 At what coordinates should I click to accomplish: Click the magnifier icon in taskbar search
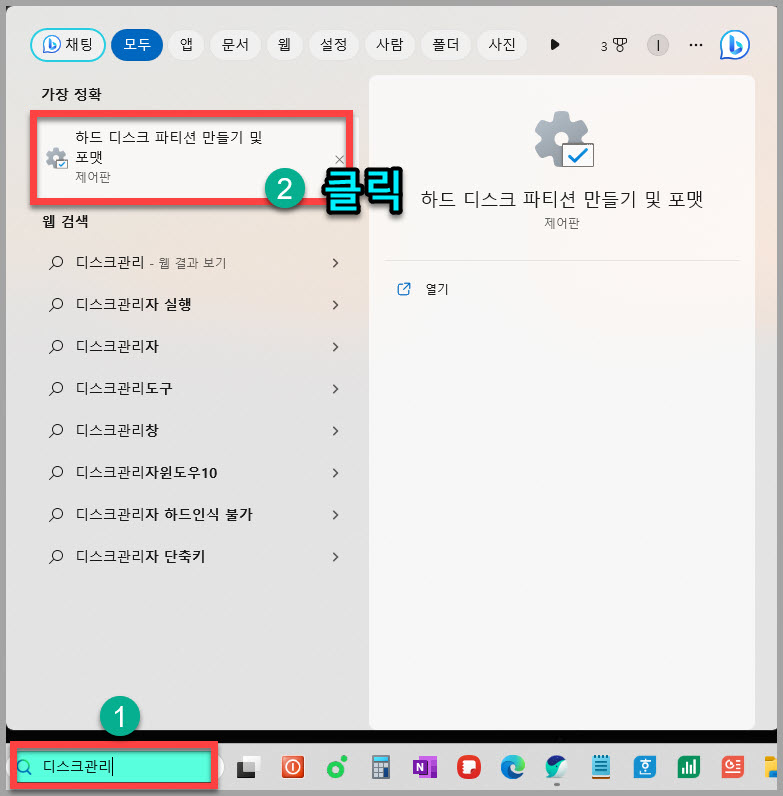click(x=24, y=767)
